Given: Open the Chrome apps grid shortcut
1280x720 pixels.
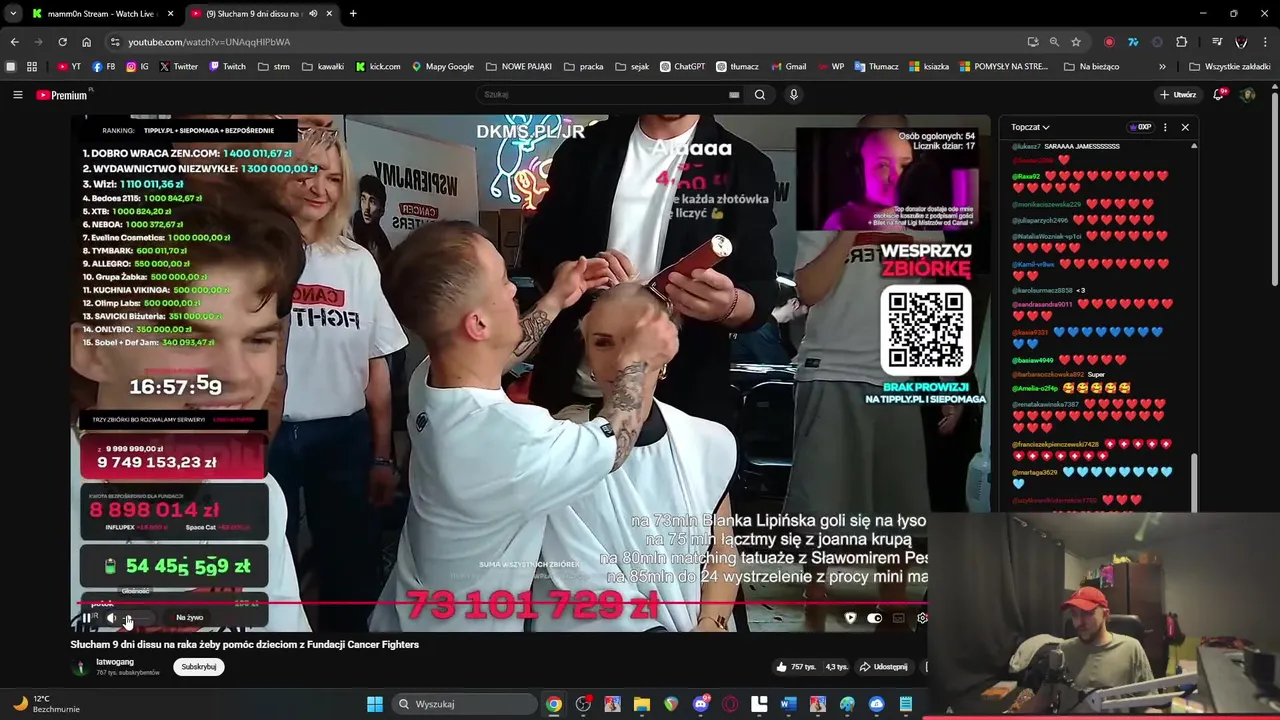Looking at the screenshot, I should click(x=32, y=67).
